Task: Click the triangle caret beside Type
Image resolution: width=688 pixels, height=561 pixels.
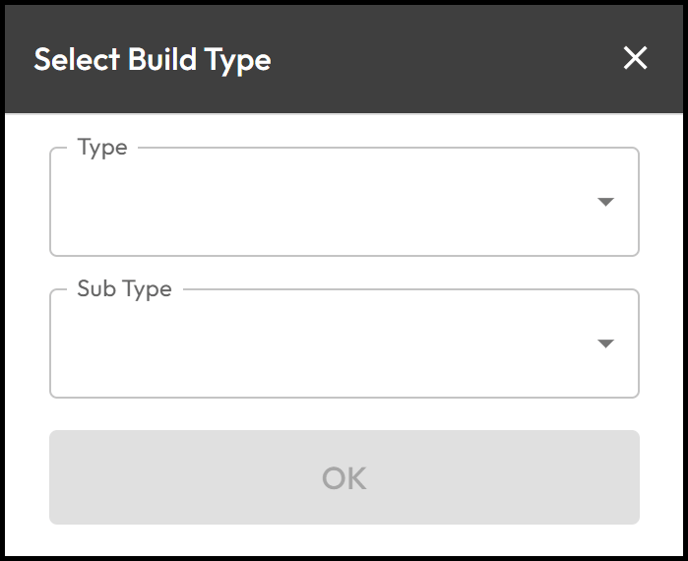Action: coord(606,202)
